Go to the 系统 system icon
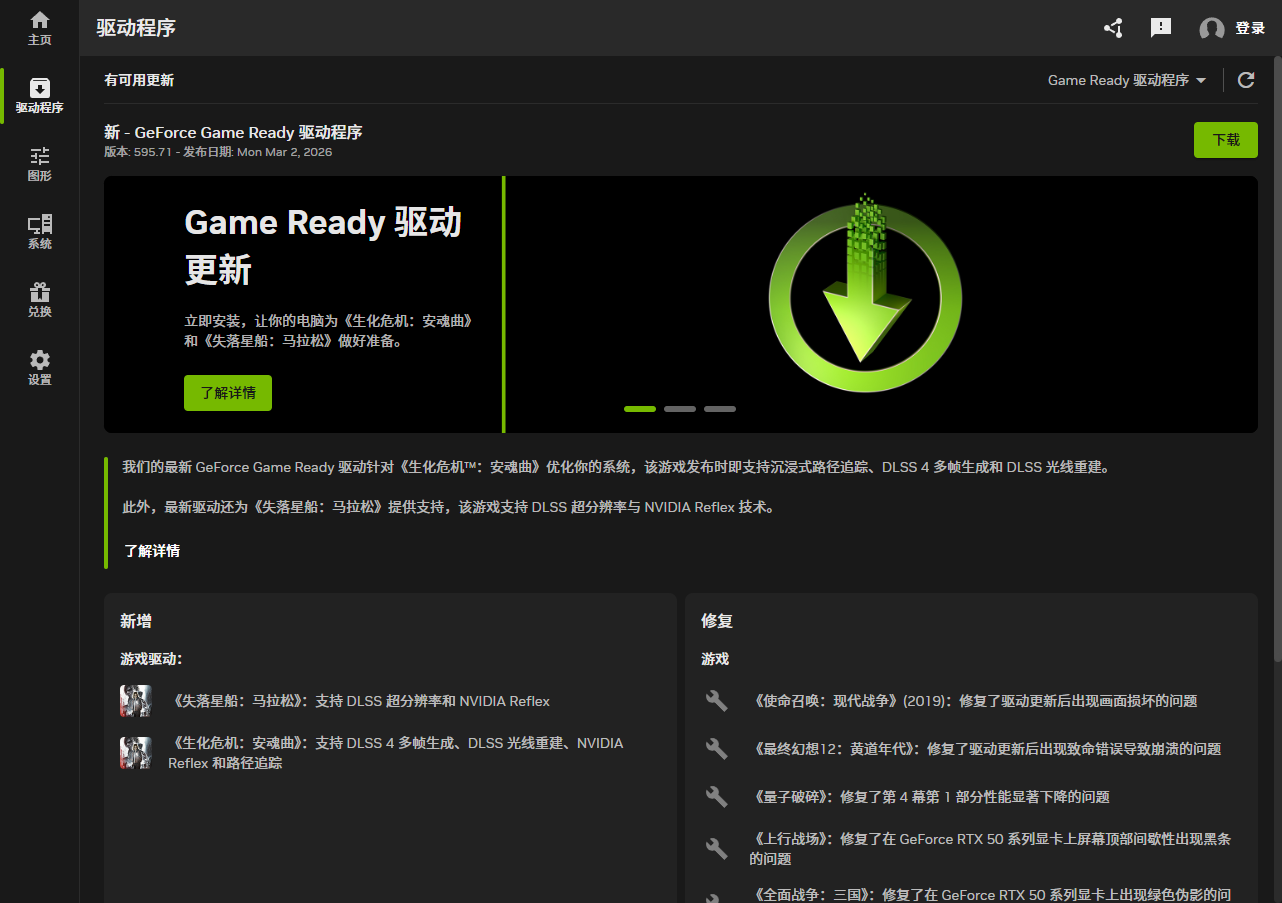 click(x=39, y=232)
